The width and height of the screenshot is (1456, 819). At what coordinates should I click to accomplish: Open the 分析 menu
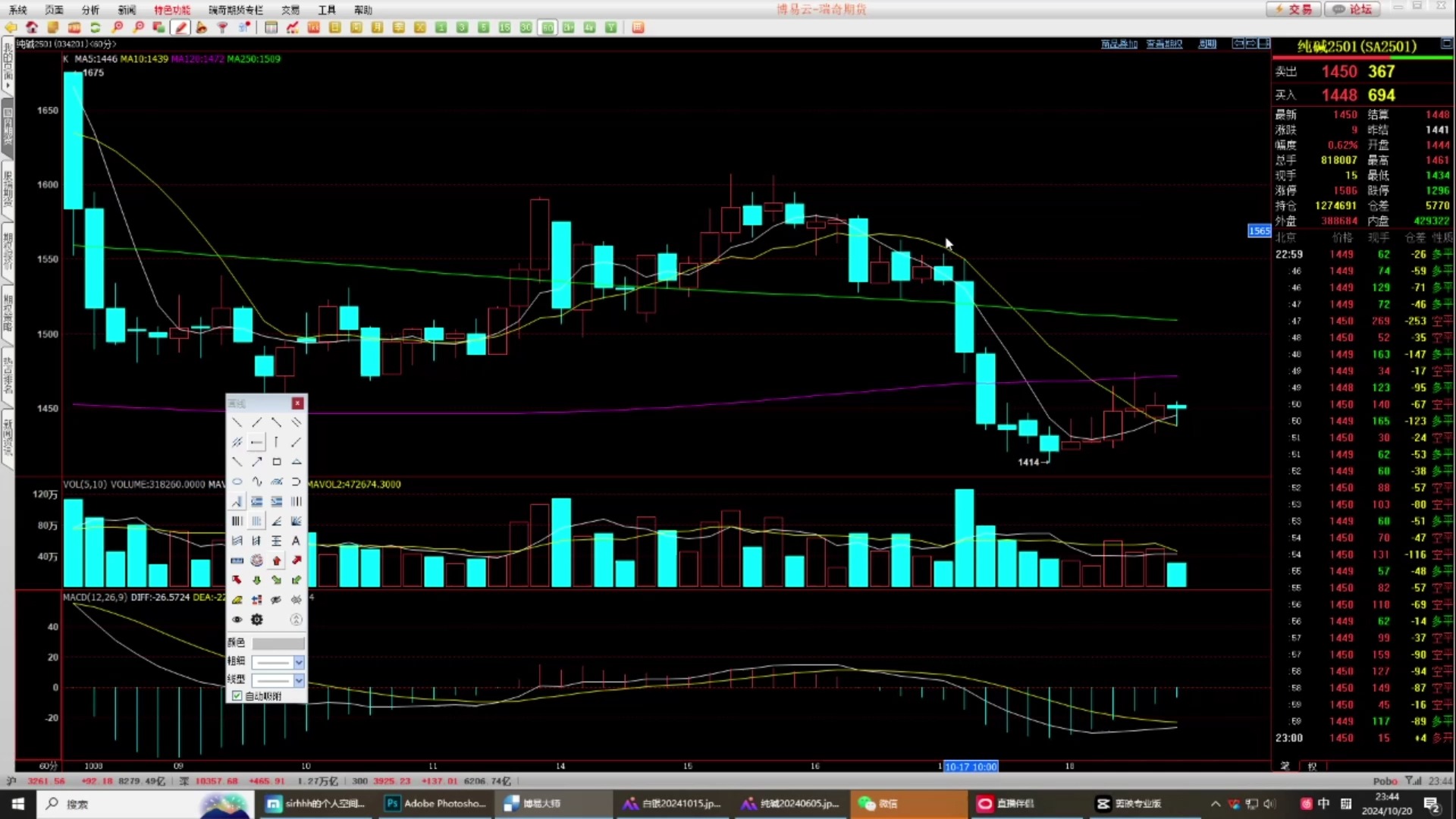click(90, 10)
